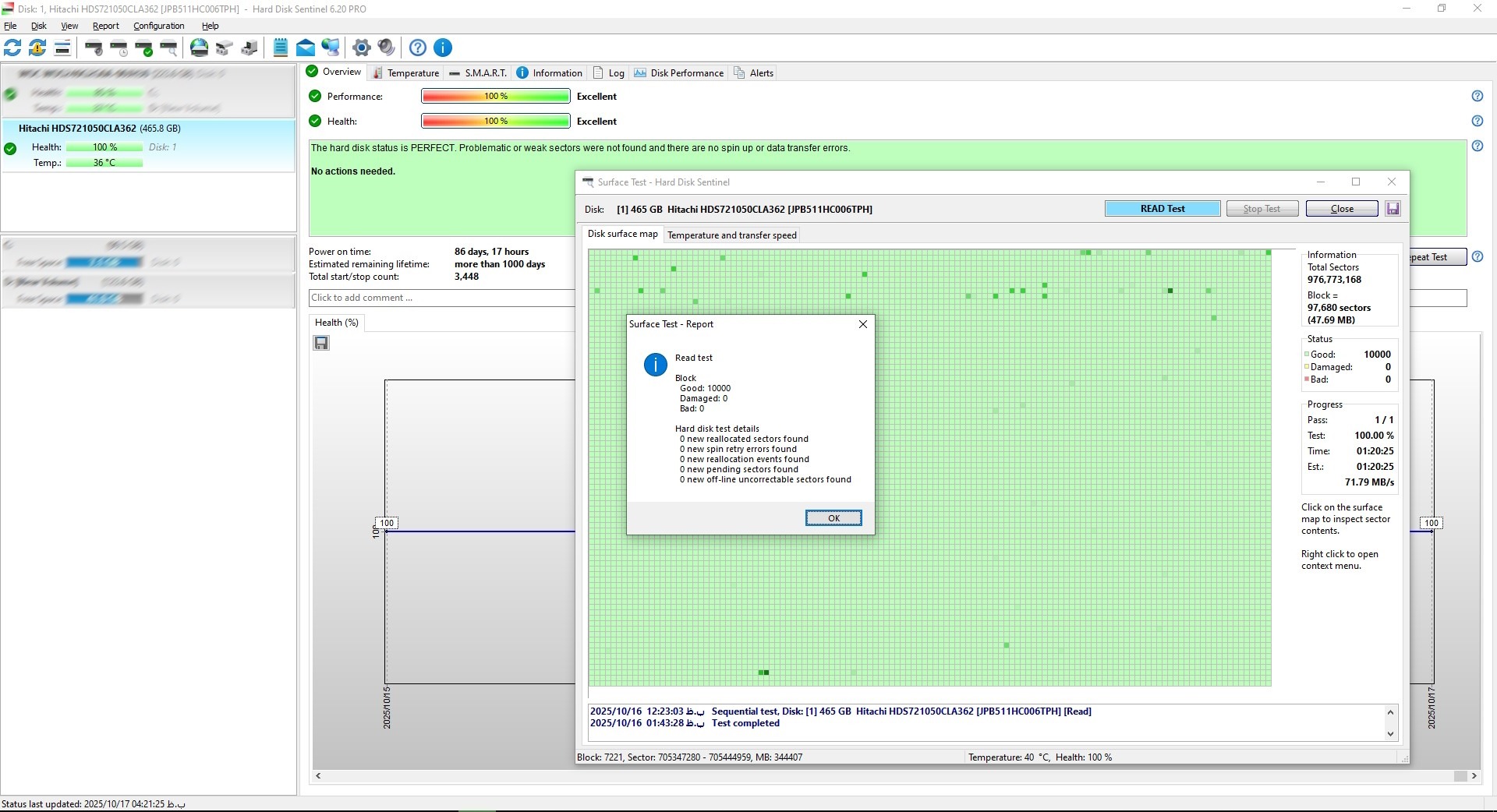Screen dimensions: 1497x812
Task: Open the Report menu
Action: click(x=106, y=26)
